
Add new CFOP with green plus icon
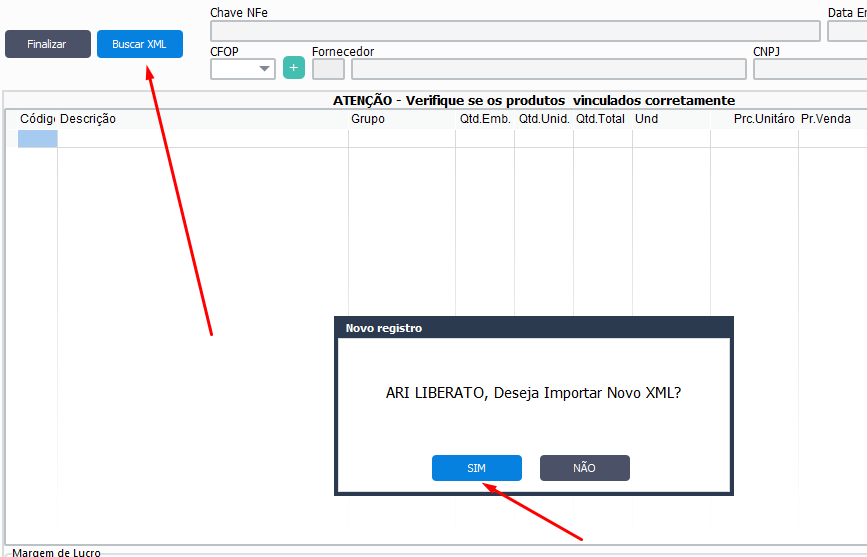click(x=294, y=68)
